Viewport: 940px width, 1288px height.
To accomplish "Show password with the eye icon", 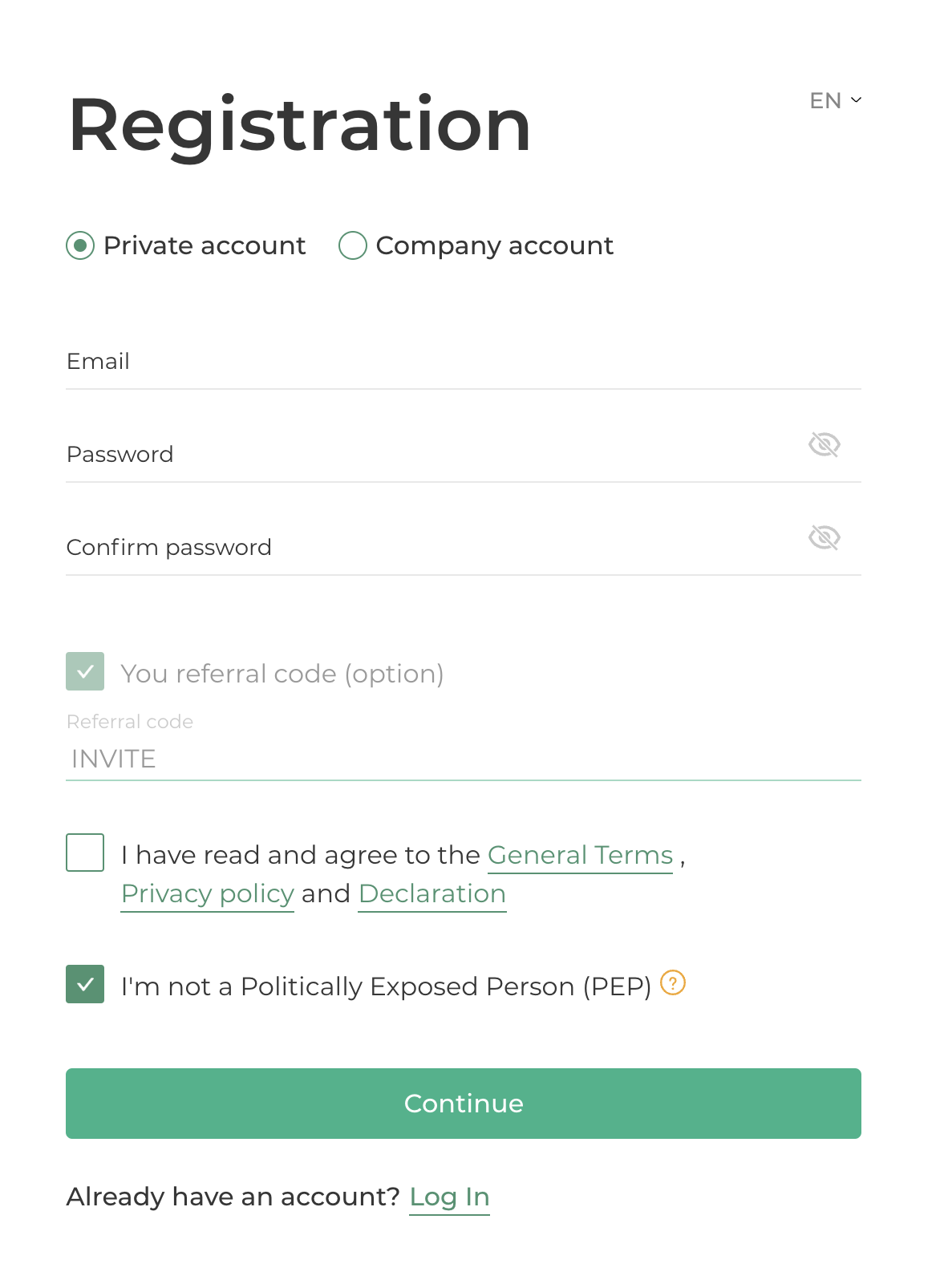I will click(x=824, y=444).
